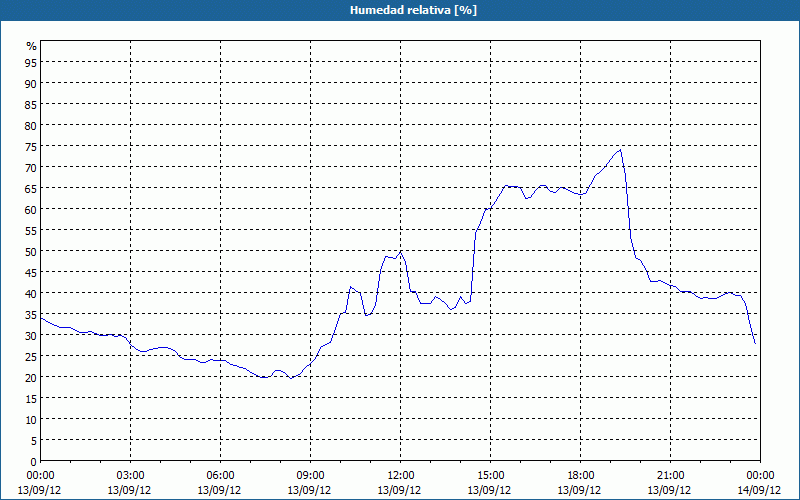The image size is (800, 500).
Task: Click the 90 y-axis value
Action: click(31, 84)
